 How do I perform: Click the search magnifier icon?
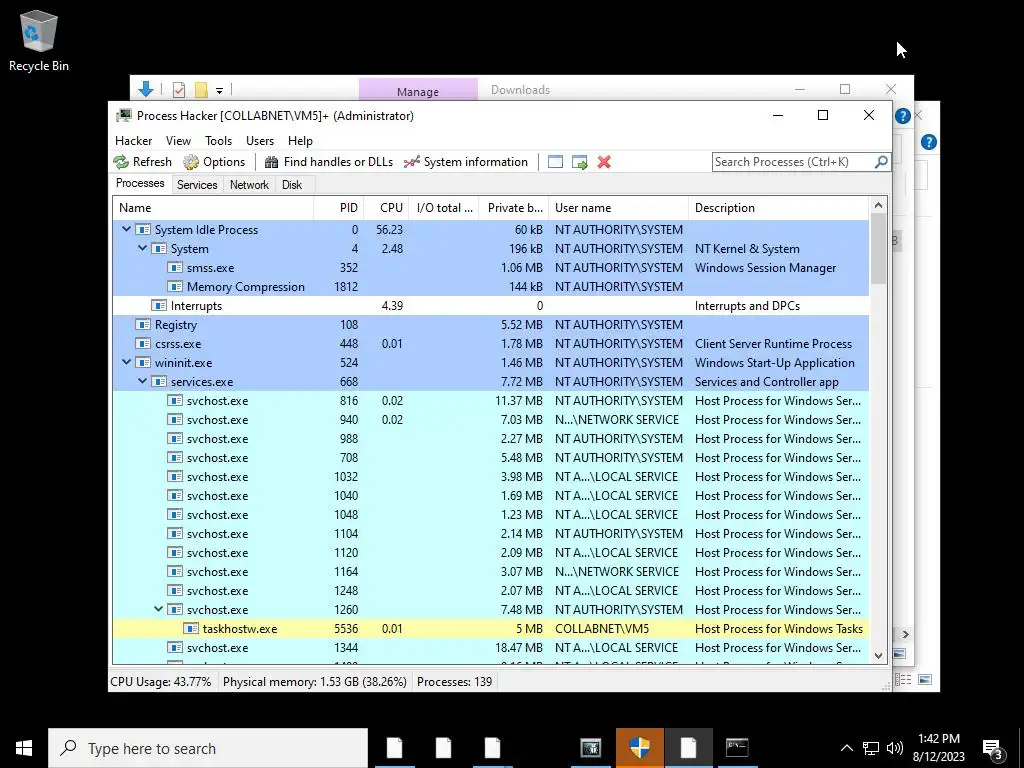(x=881, y=161)
